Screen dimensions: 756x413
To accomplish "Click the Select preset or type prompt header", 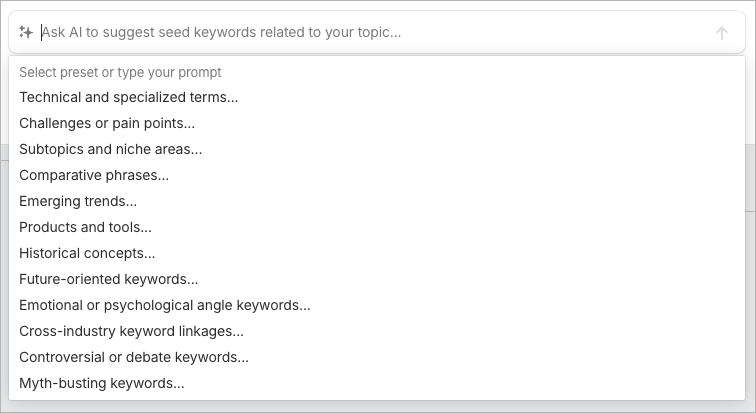I will (120, 72).
